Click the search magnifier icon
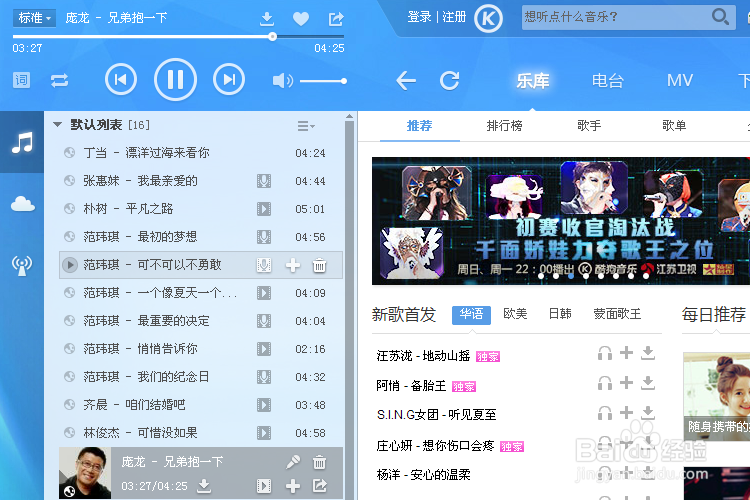750x500 pixels. point(720,17)
